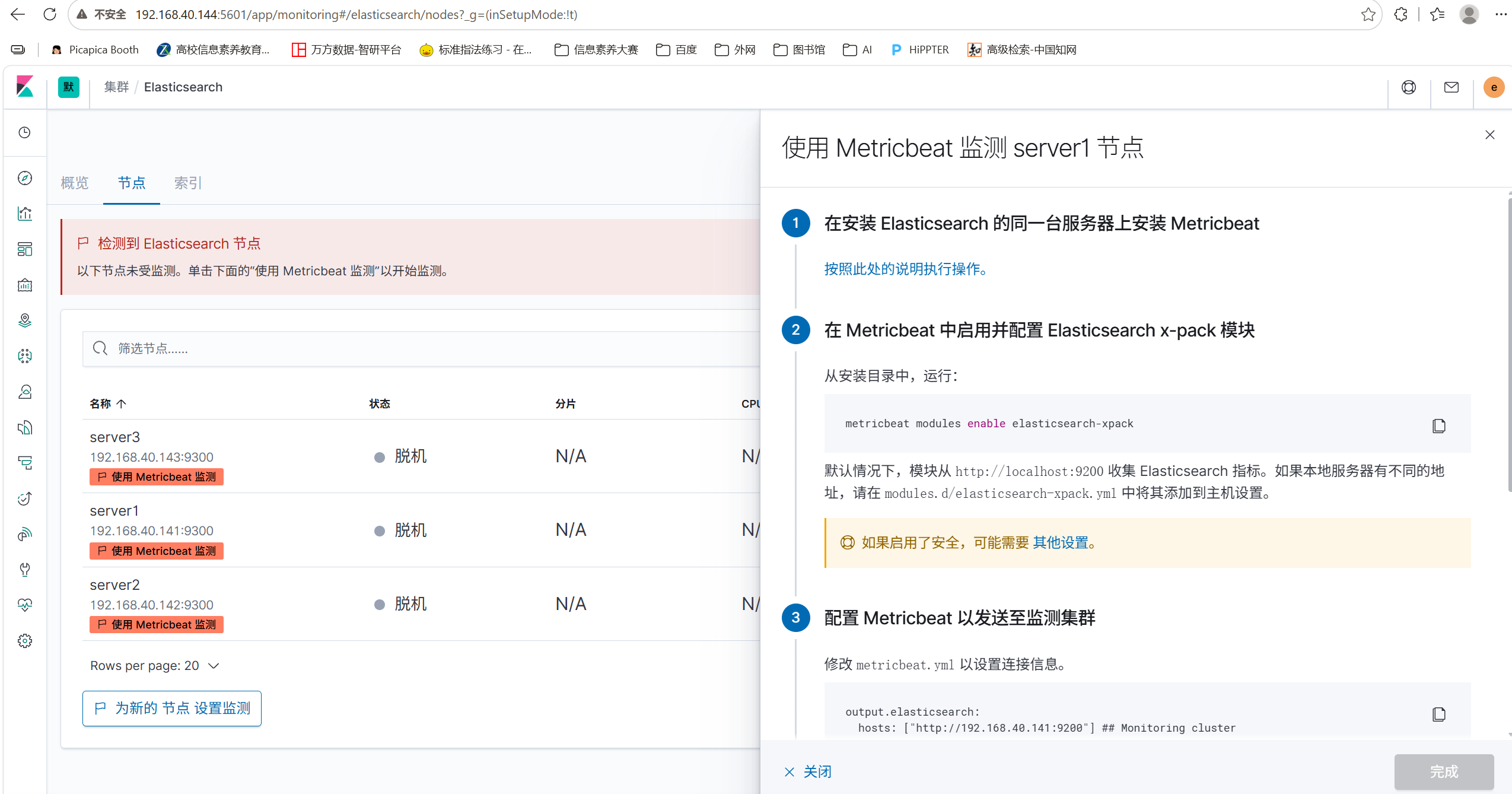Click the 集群 breadcrumb

[x=116, y=87]
